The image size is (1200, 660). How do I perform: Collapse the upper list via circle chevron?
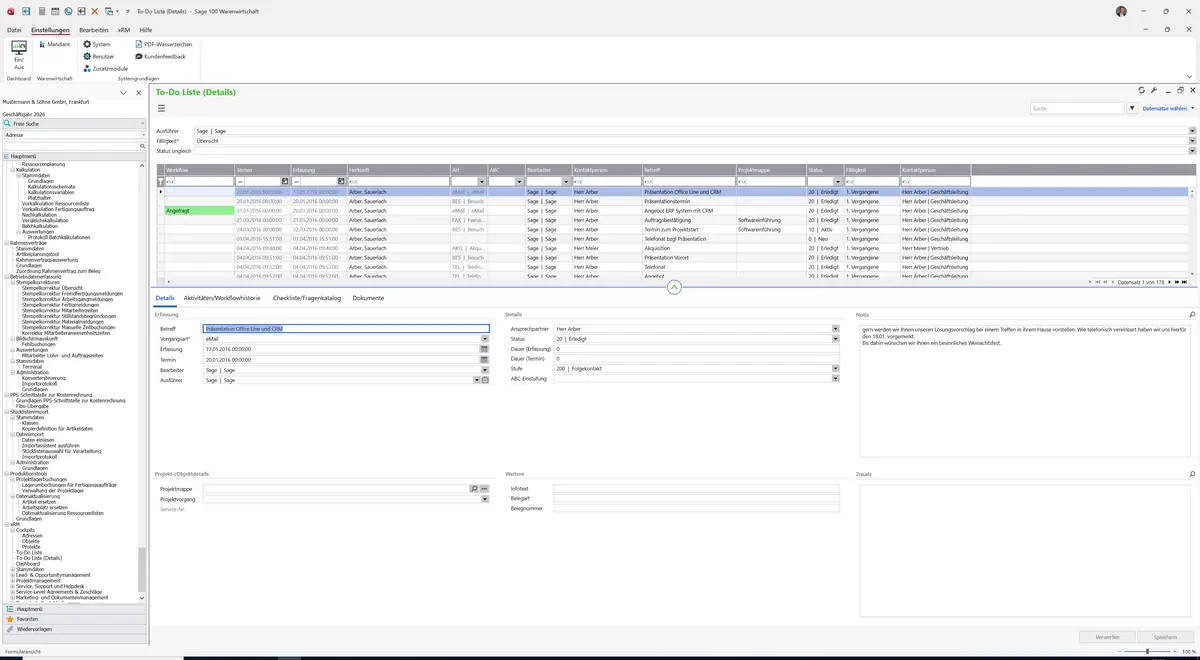674,287
